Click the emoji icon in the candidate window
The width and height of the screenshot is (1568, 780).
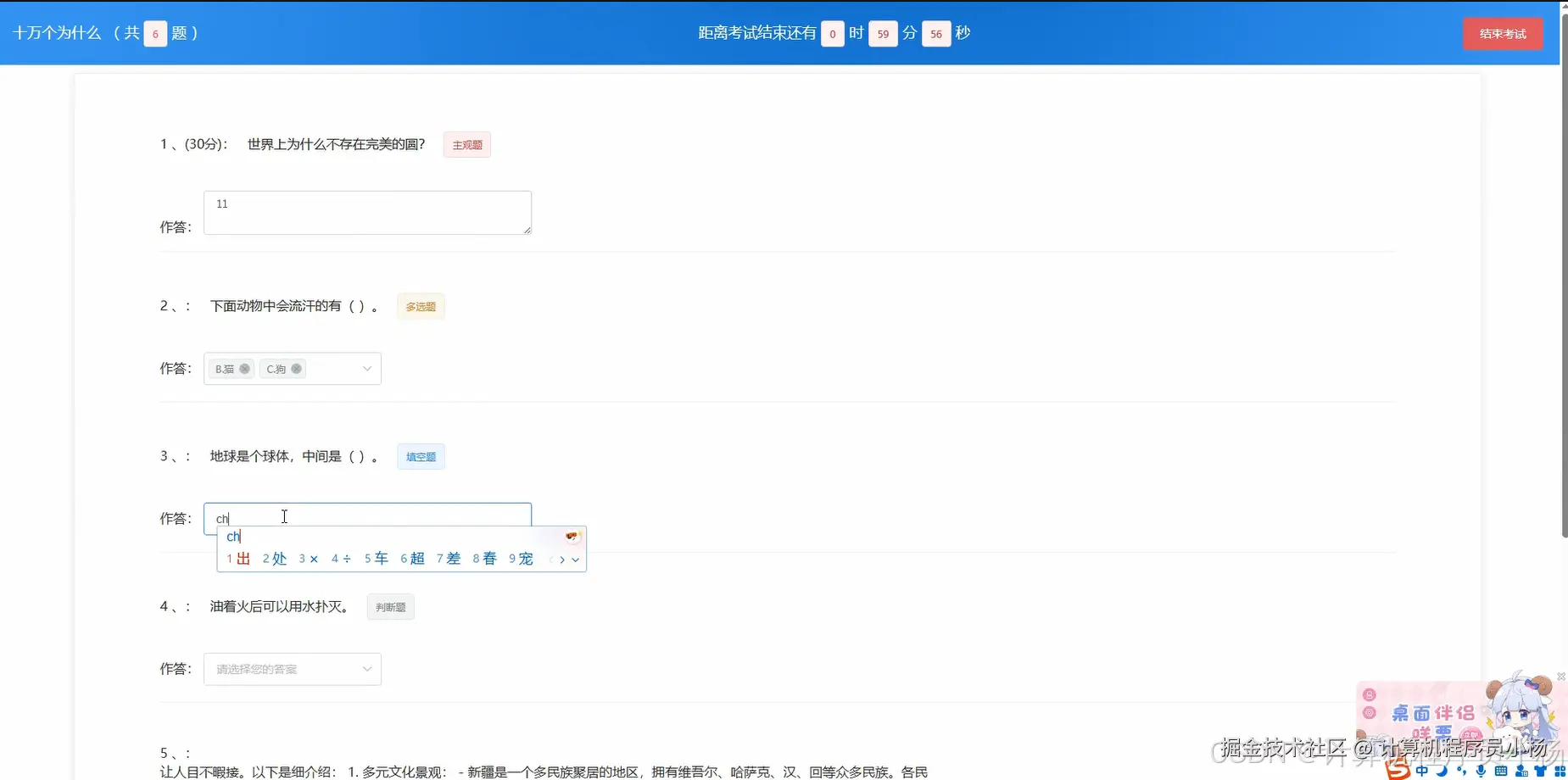point(572,536)
